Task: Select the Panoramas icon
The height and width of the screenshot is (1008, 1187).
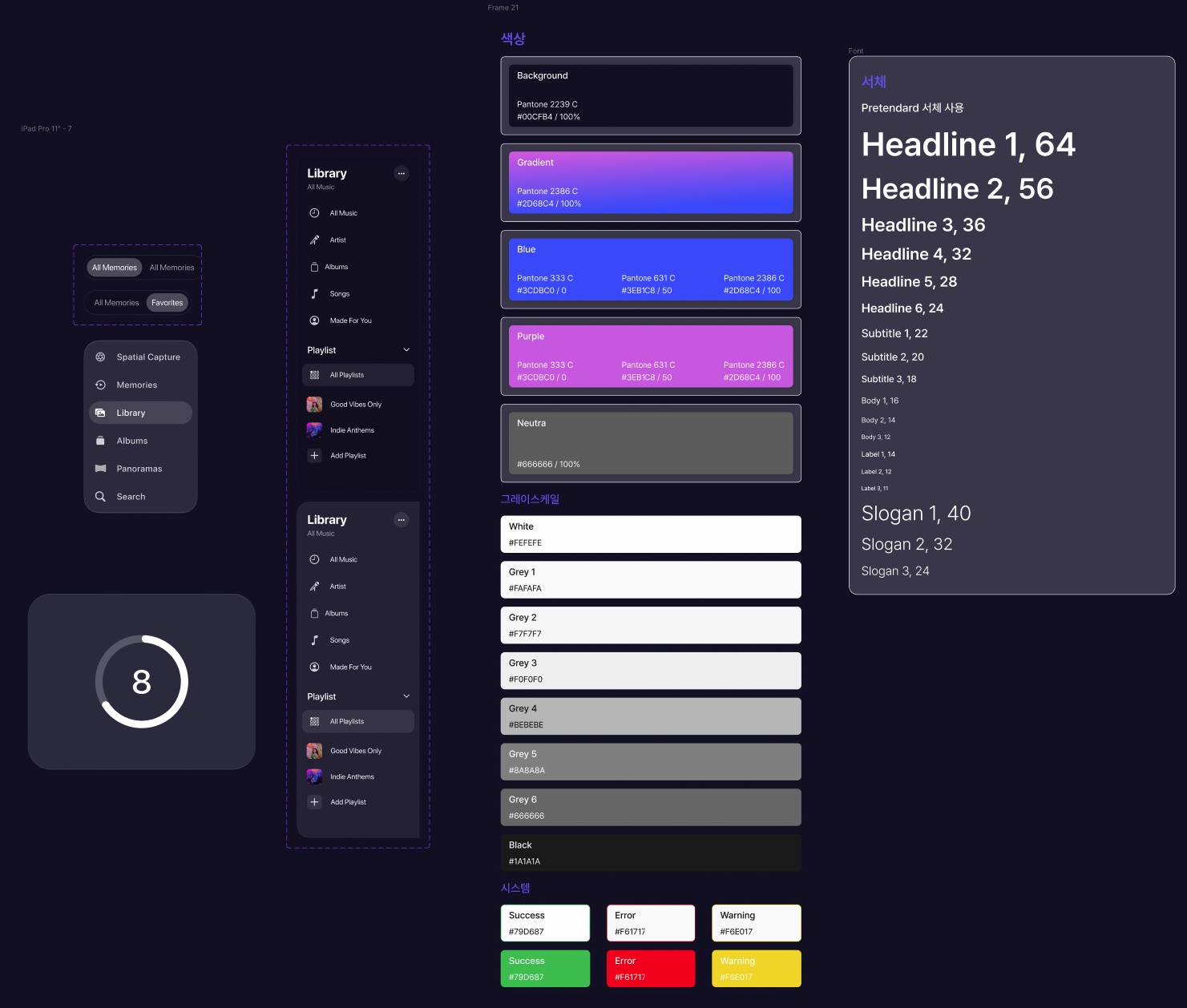Action: [x=101, y=468]
